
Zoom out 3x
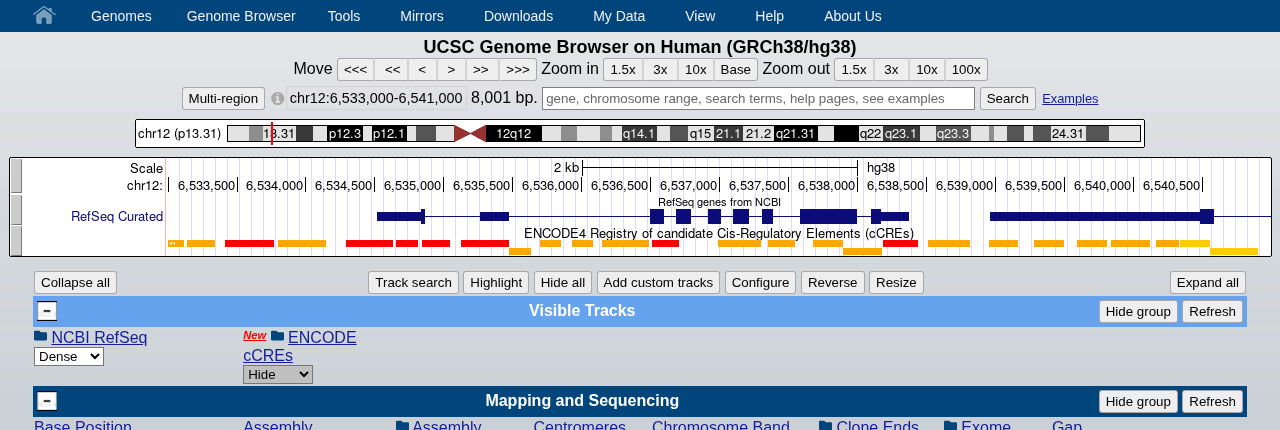click(891, 69)
